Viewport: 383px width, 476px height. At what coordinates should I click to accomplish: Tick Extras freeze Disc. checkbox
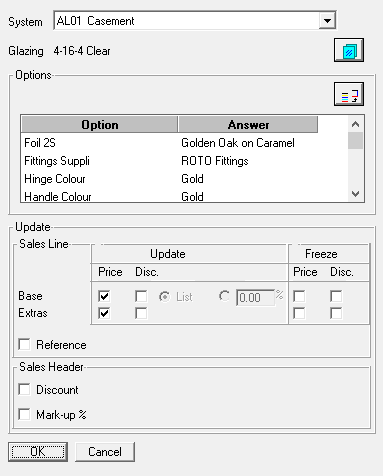click(x=336, y=313)
